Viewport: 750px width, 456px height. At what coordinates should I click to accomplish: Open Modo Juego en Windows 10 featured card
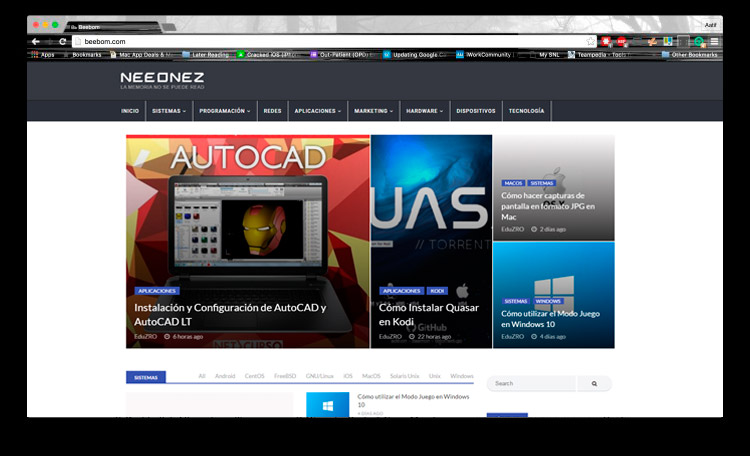pyautogui.click(x=551, y=319)
